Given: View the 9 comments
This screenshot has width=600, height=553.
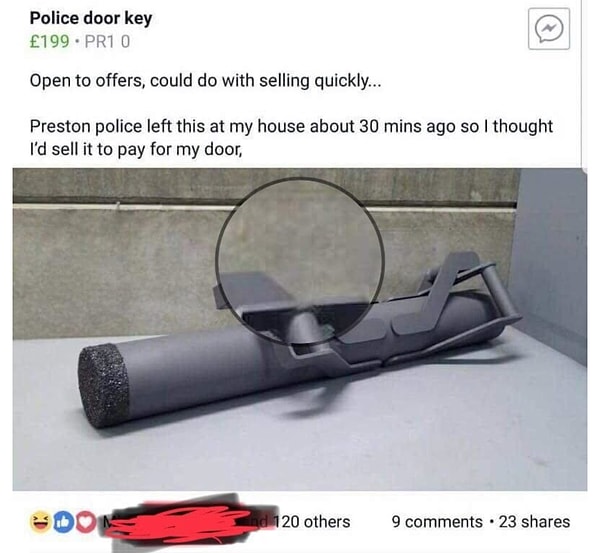Looking at the screenshot, I should (x=437, y=522).
